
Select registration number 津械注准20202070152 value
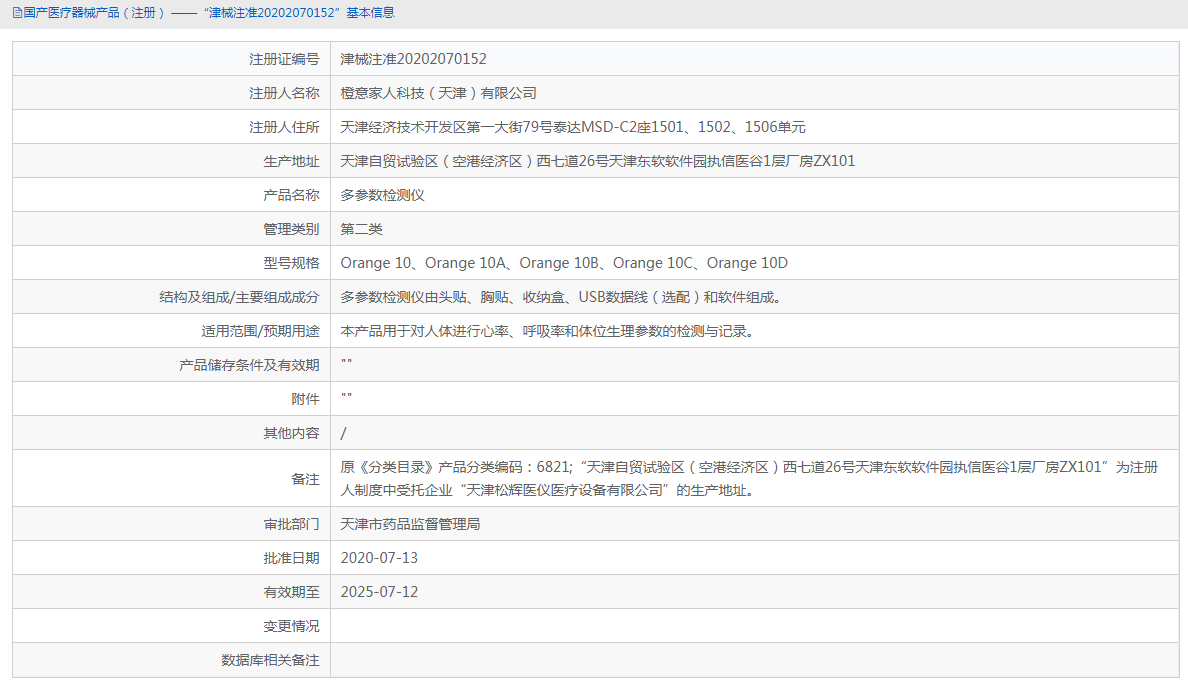(x=413, y=59)
